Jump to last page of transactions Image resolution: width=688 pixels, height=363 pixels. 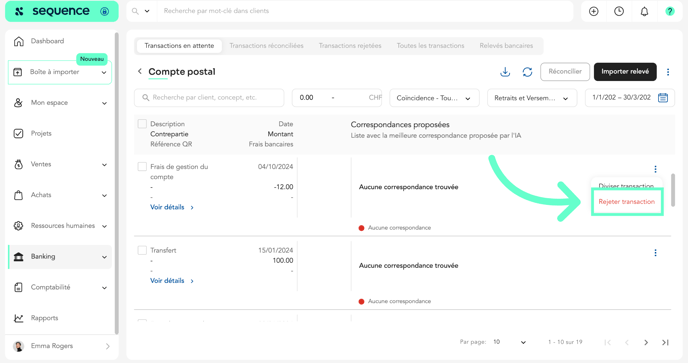[x=665, y=342]
